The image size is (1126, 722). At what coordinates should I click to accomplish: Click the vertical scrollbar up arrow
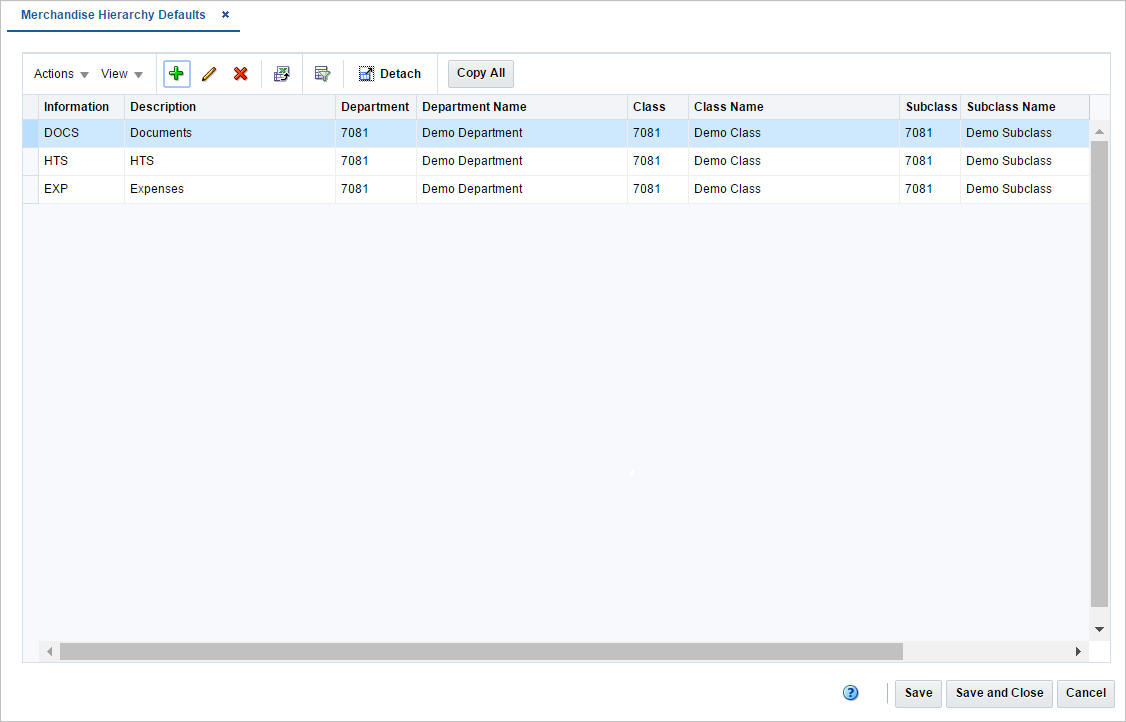tap(1099, 131)
